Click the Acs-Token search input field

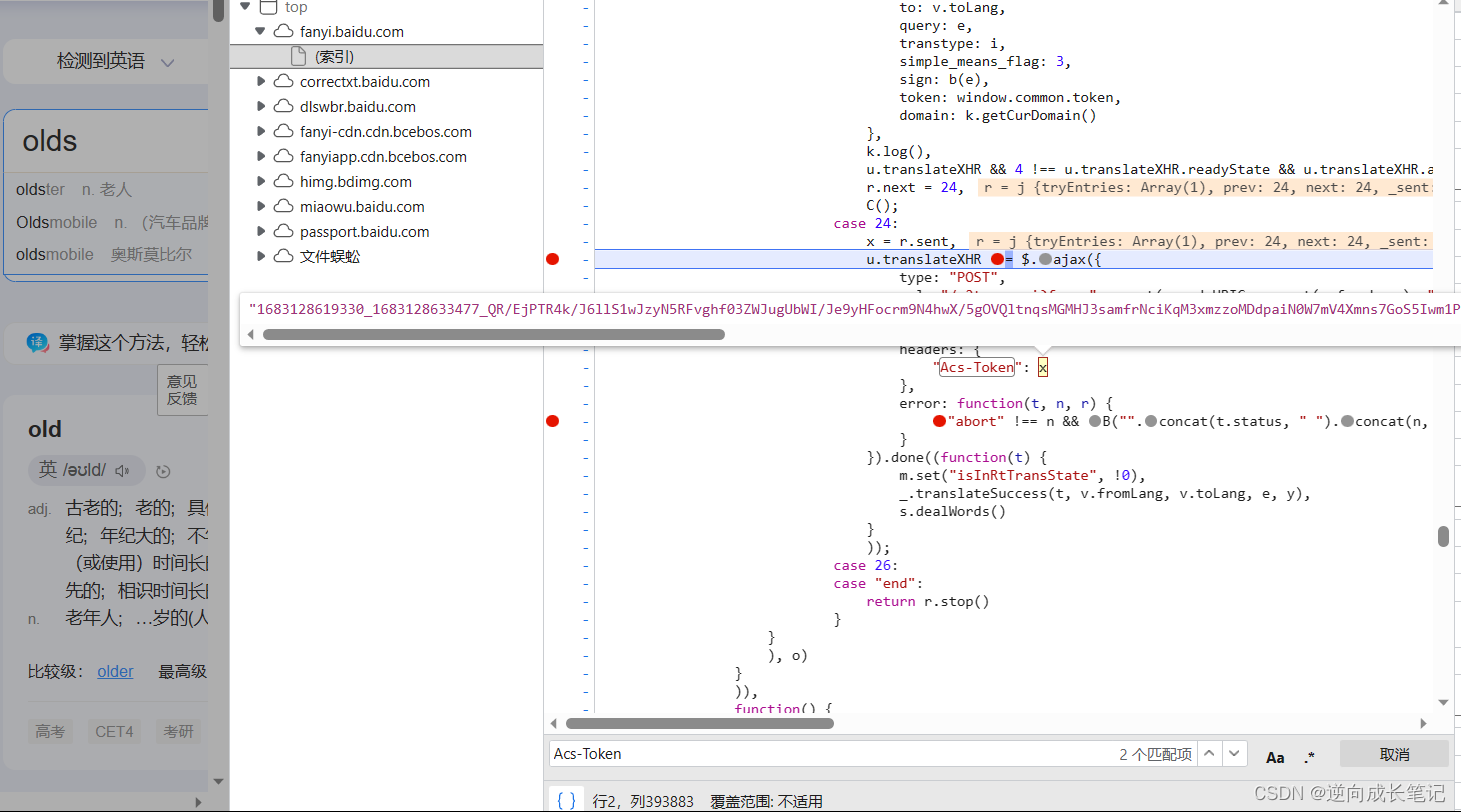[832, 754]
